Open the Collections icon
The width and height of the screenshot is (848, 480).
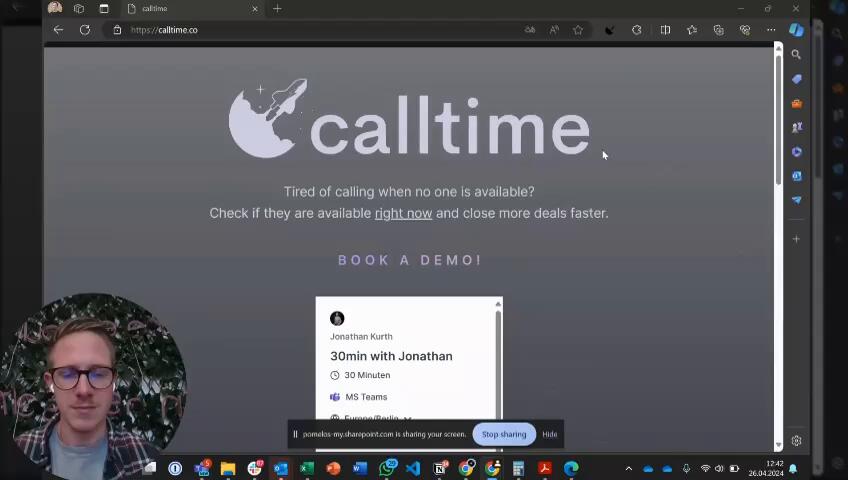tap(718, 30)
